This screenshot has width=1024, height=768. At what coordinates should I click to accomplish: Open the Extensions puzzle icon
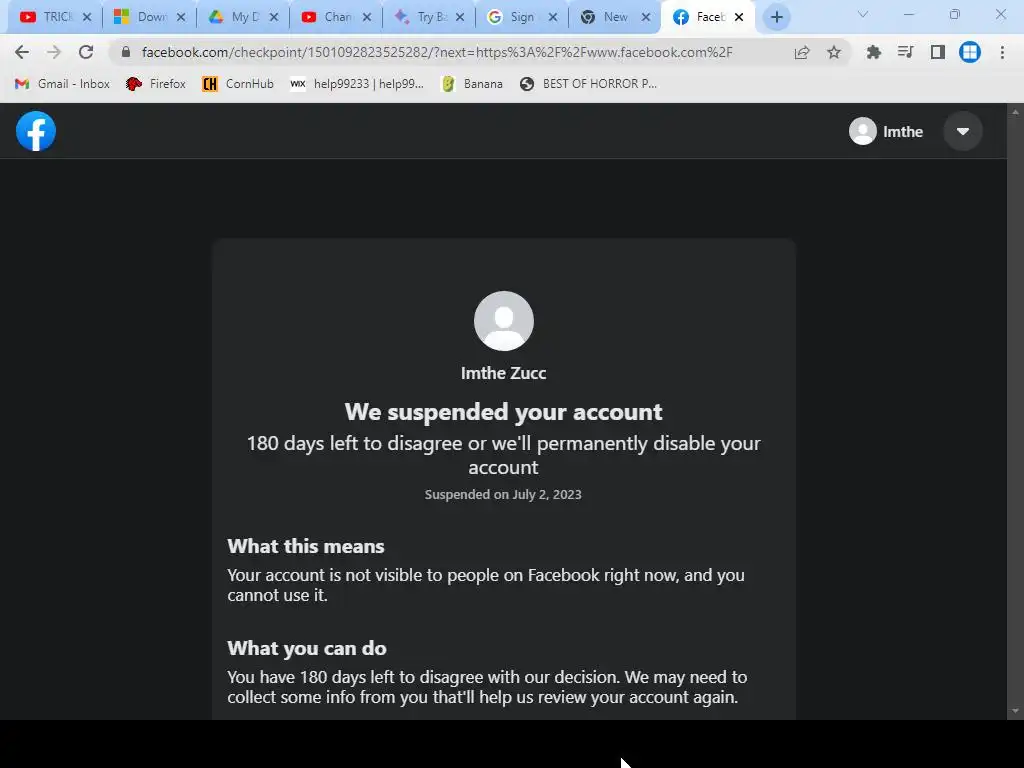pos(873,52)
